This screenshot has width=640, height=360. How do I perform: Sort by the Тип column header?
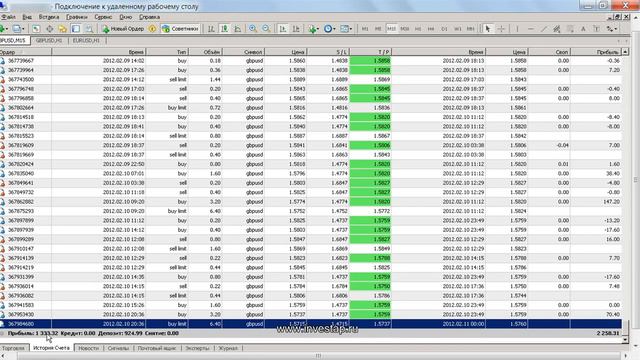[167, 52]
